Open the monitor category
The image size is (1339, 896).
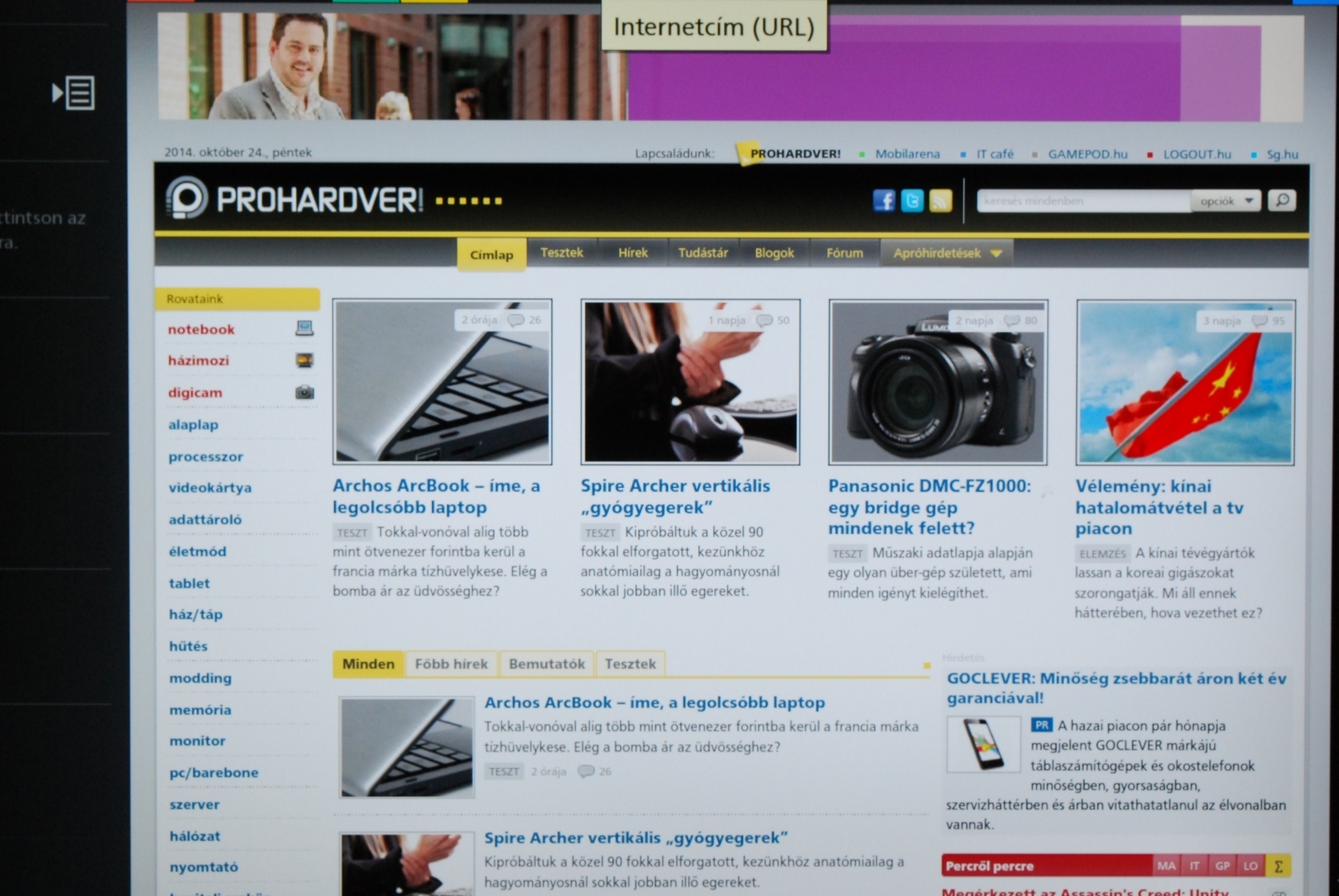tap(198, 740)
